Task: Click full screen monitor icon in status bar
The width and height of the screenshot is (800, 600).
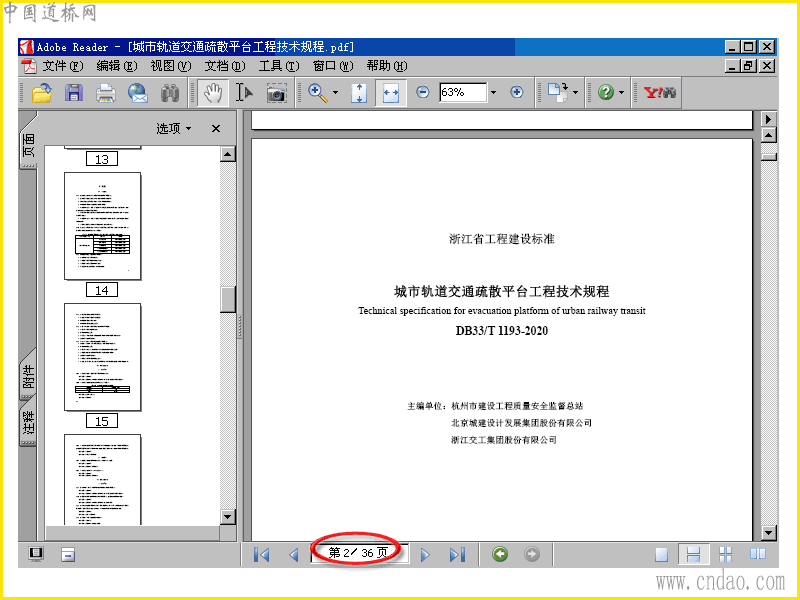Action: coord(36,554)
